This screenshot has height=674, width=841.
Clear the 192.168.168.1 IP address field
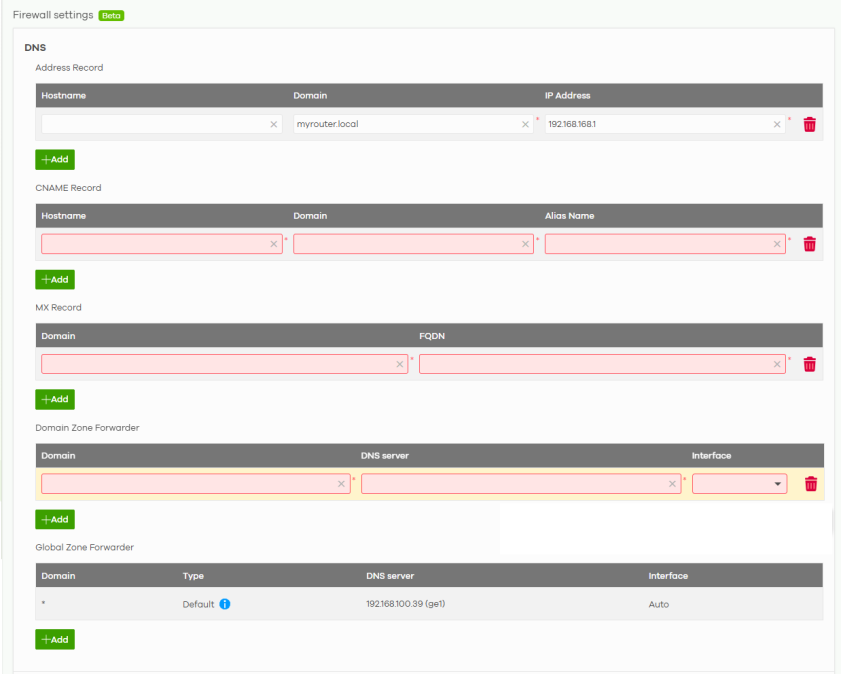pos(777,125)
